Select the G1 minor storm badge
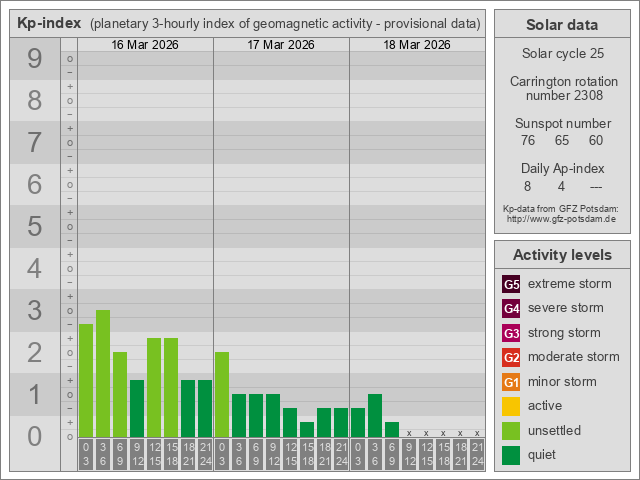The height and width of the screenshot is (480, 640). (511, 382)
